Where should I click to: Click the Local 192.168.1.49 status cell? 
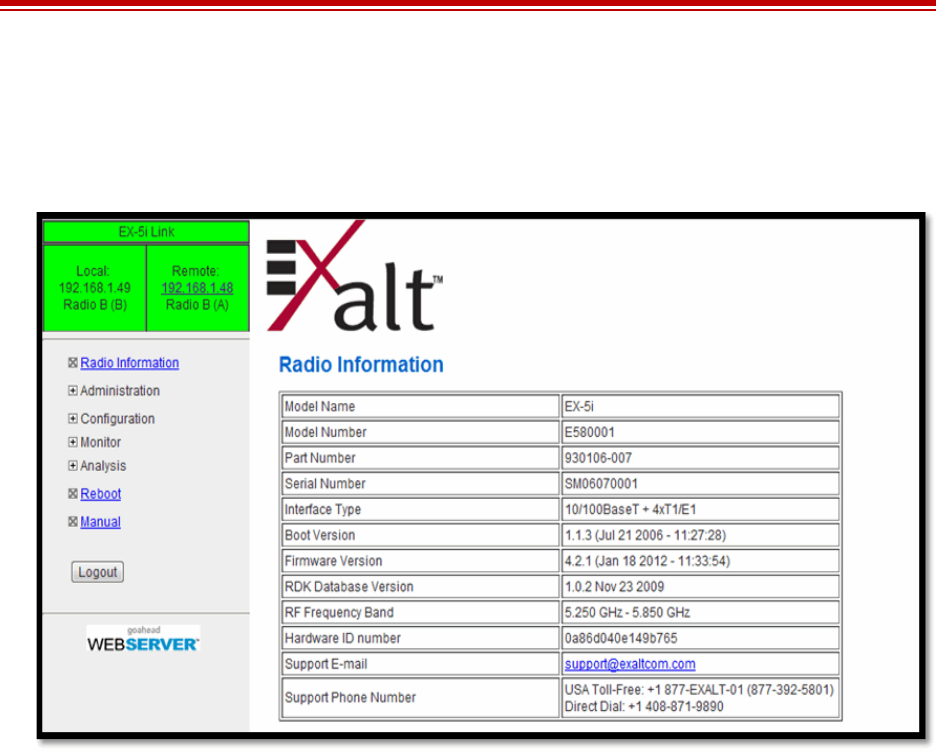pos(95,288)
